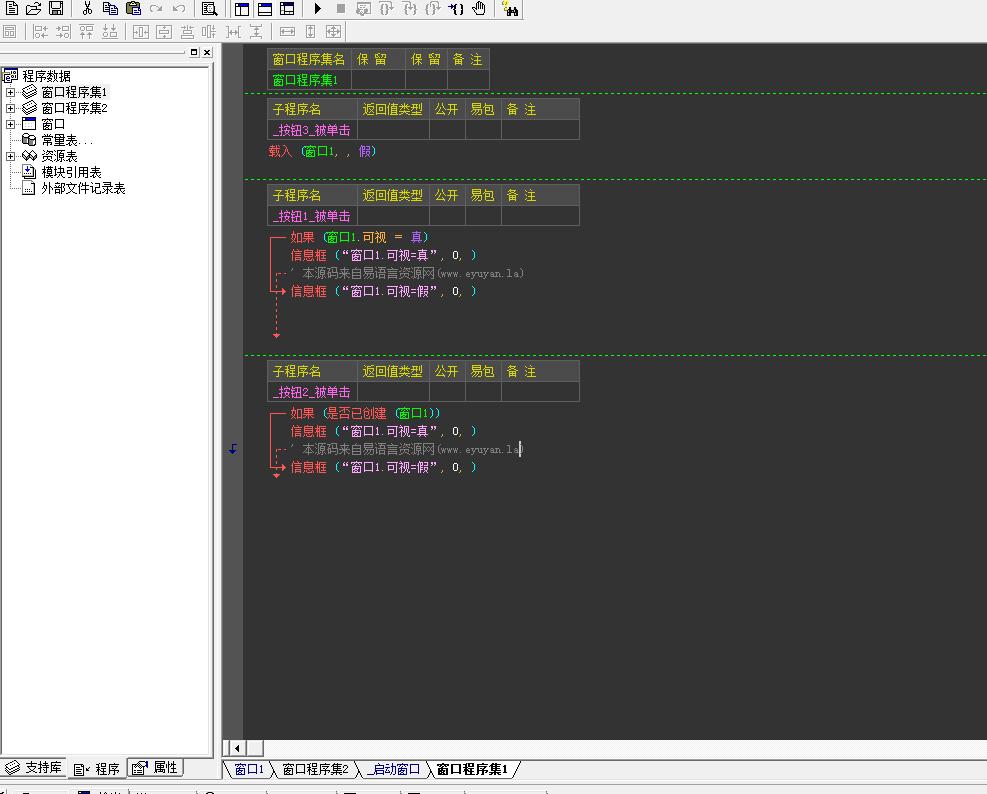The image size is (987, 794).
Task: Click the undo arrow icon
Action: click(179, 8)
